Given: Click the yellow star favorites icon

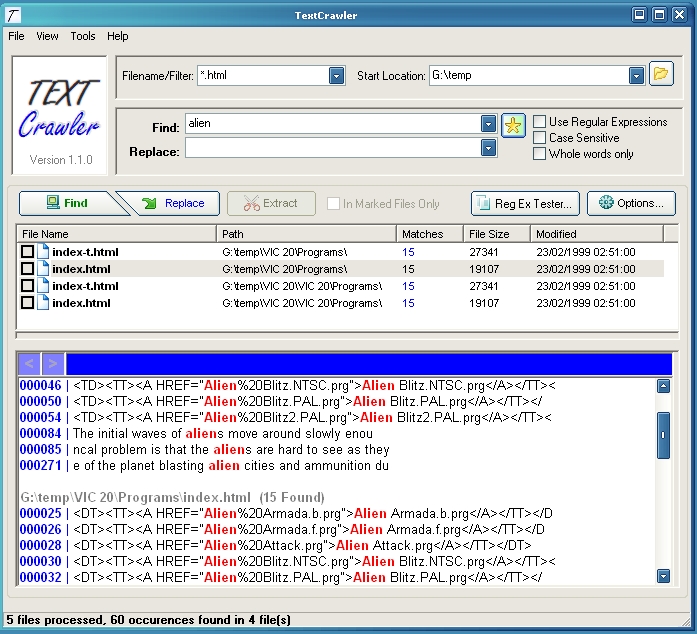Looking at the screenshot, I should tap(513, 125).
